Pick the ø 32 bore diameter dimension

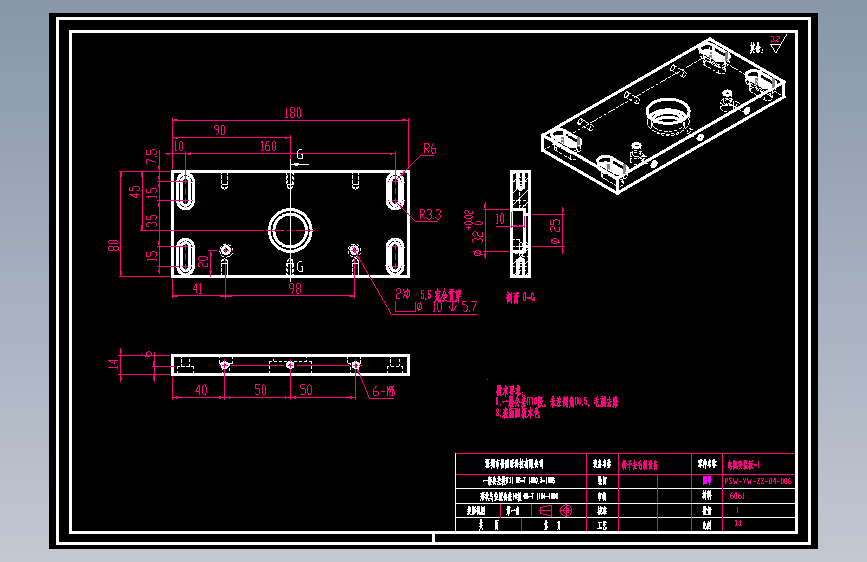478,243
